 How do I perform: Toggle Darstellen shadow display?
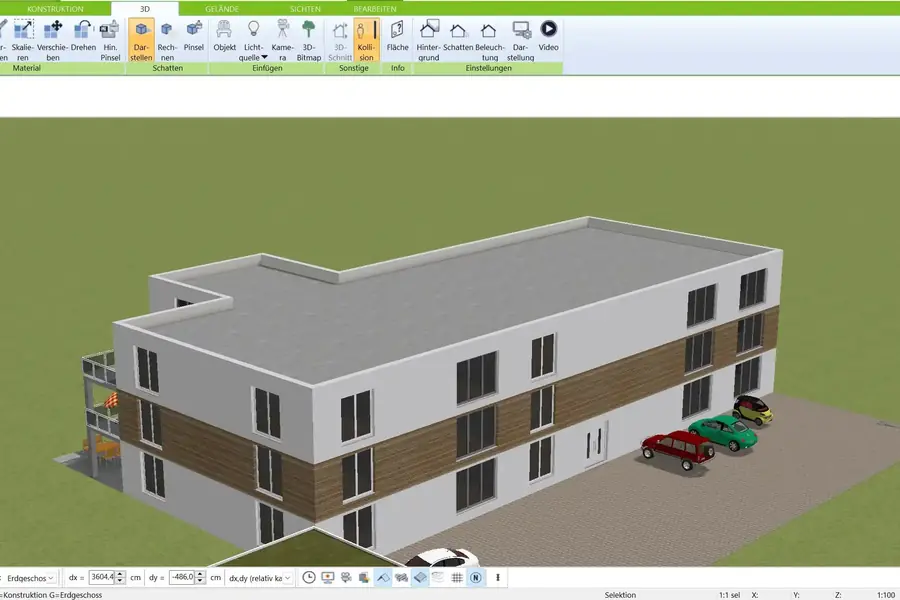point(141,40)
